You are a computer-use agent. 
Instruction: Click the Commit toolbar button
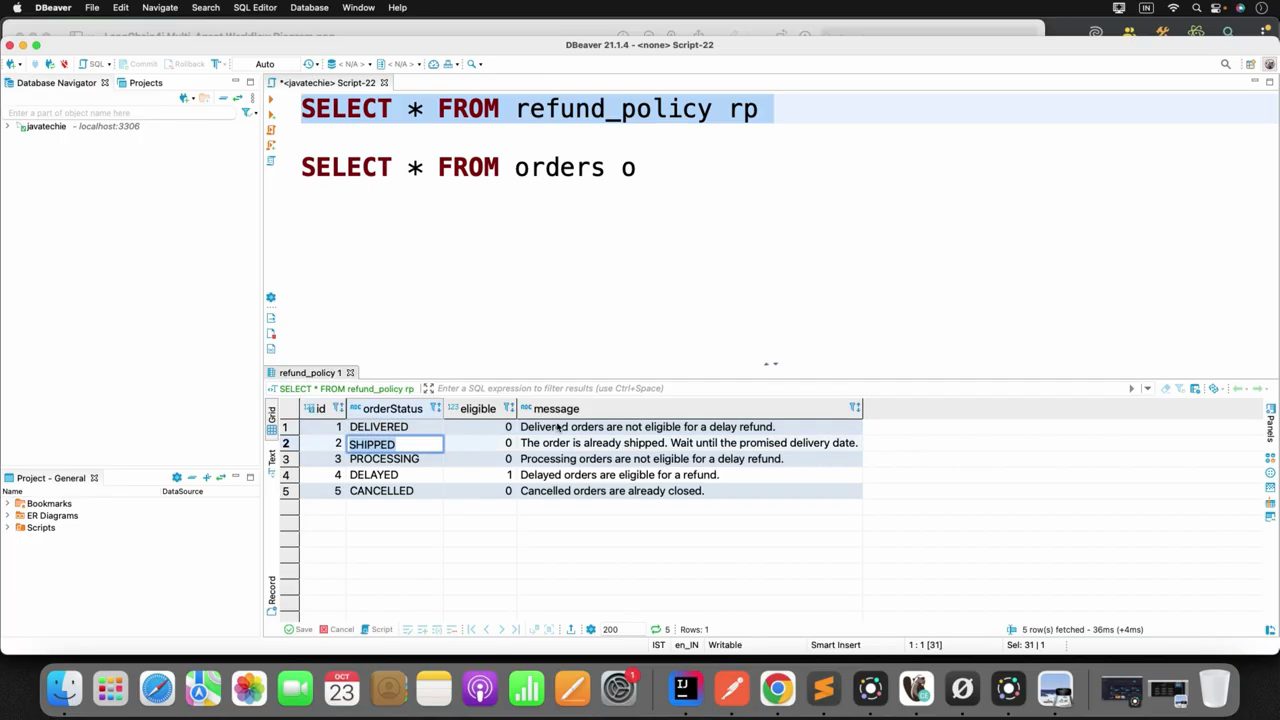coord(138,64)
